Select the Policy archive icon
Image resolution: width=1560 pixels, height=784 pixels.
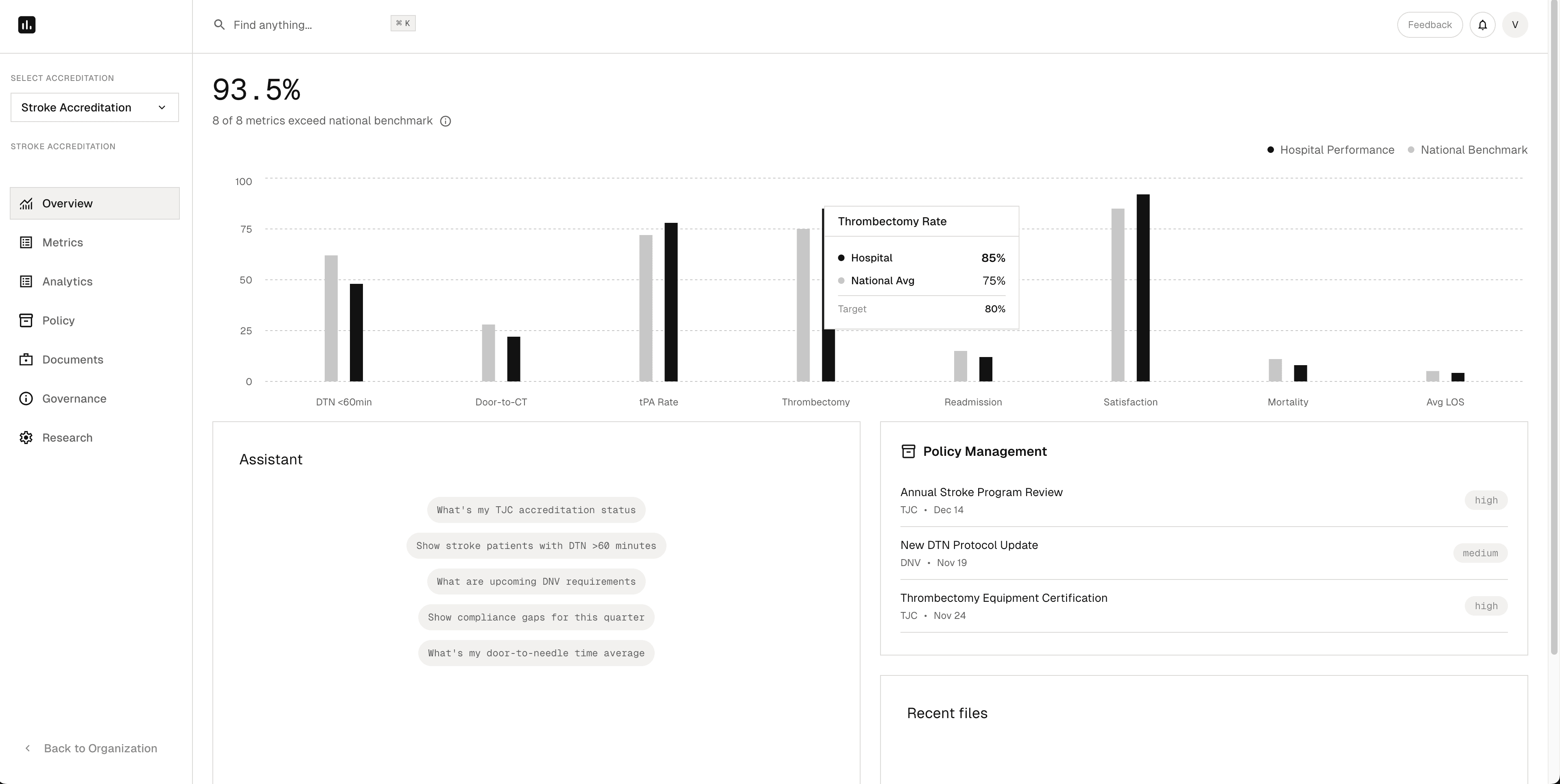(26, 320)
